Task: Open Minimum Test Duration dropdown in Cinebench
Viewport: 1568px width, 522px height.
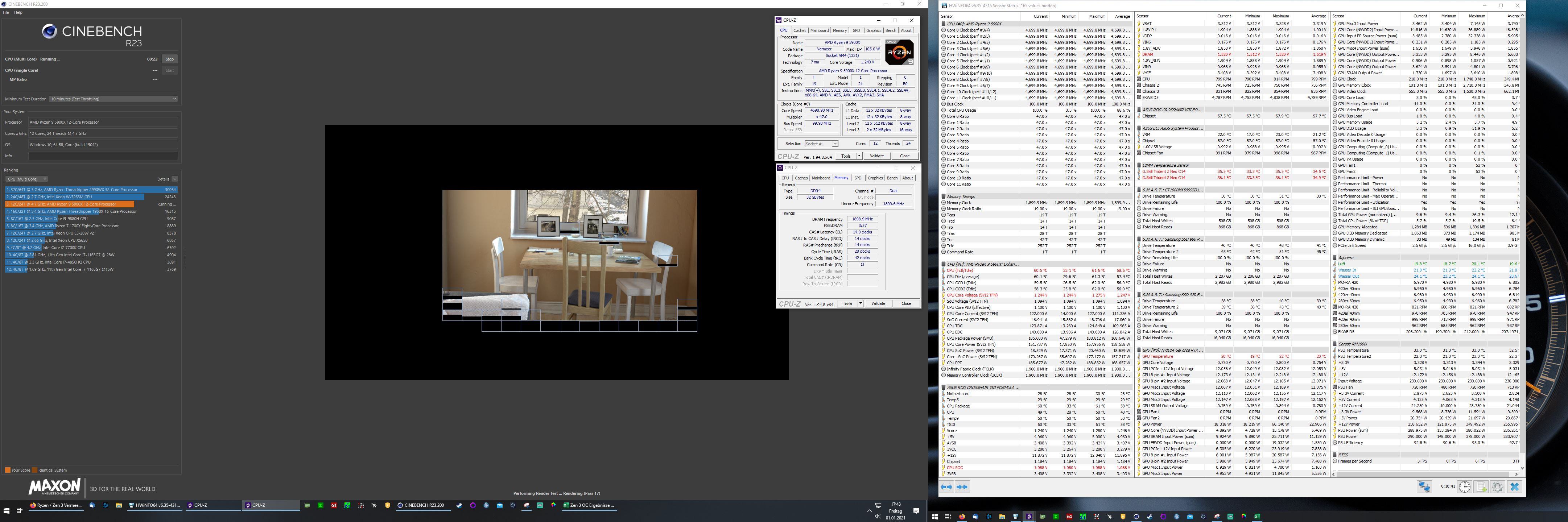Action: [113, 99]
